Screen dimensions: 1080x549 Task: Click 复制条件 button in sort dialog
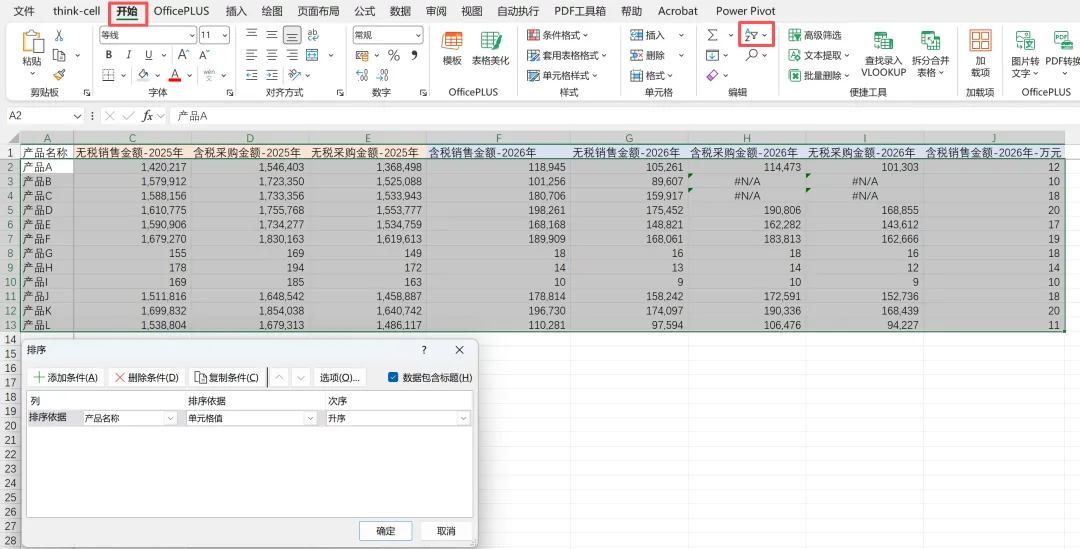pyautogui.click(x=227, y=377)
